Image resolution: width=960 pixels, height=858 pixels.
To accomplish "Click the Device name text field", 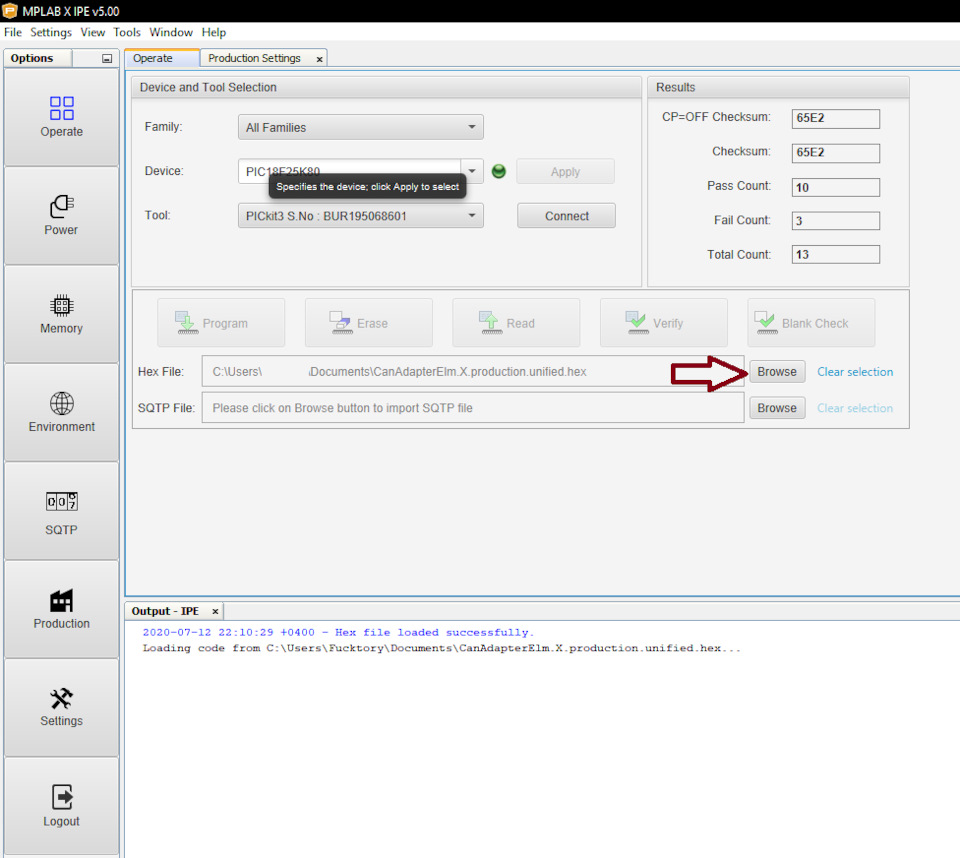I will (349, 171).
